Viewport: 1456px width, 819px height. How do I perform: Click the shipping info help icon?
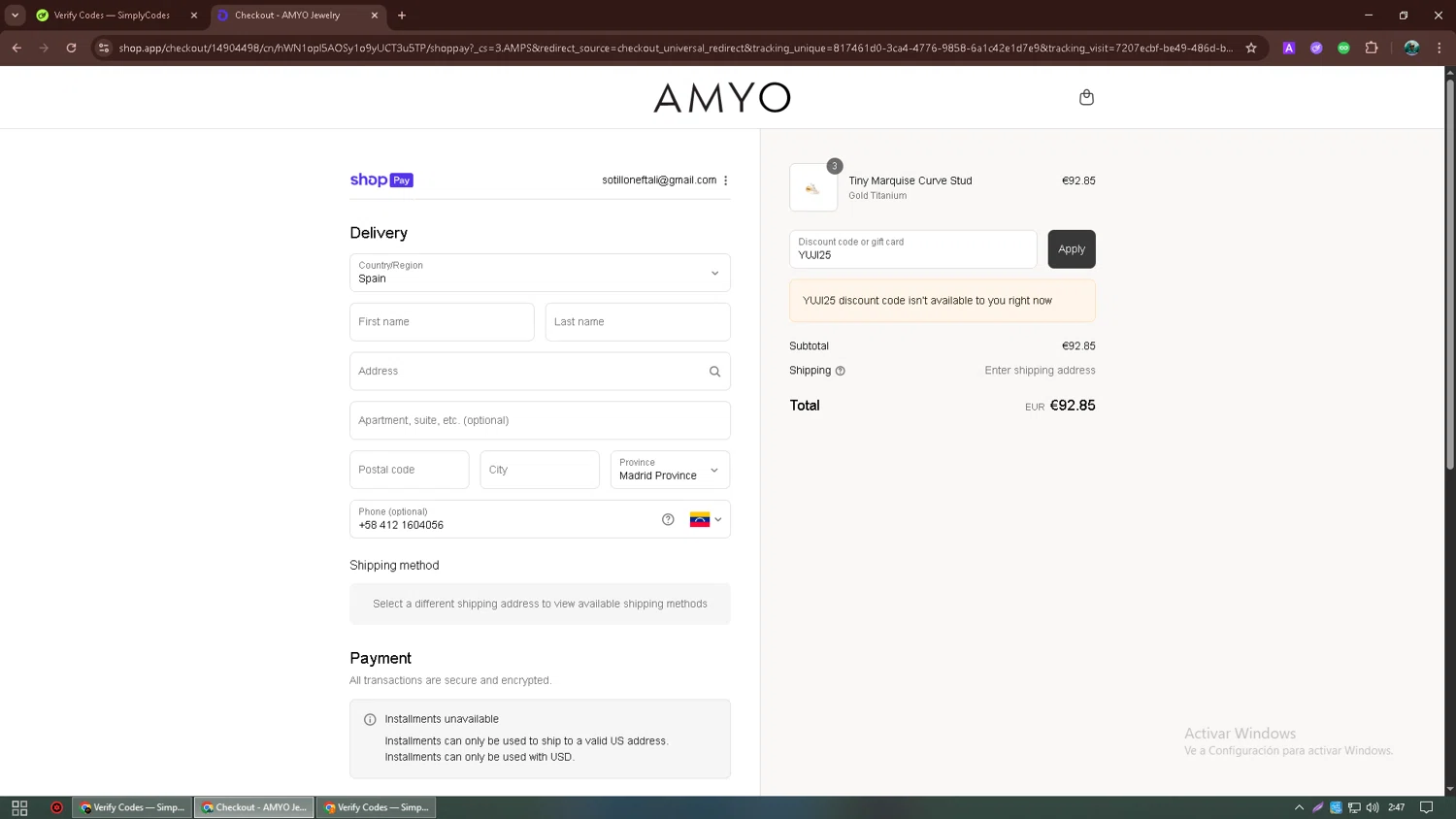click(x=841, y=371)
